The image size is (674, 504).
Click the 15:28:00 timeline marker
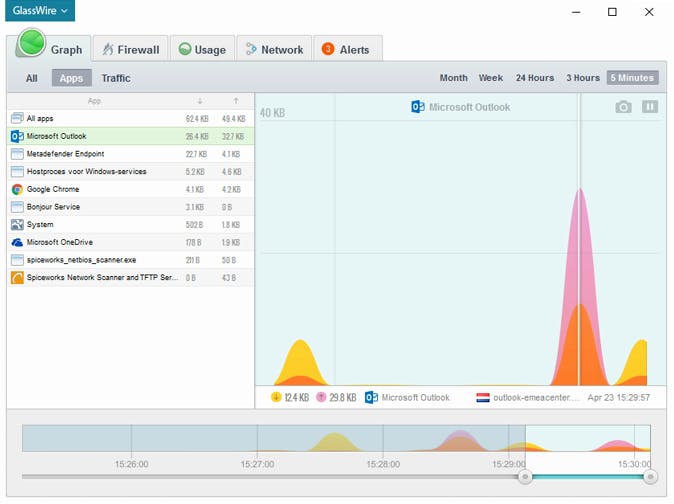pyautogui.click(x=383, y=464)
